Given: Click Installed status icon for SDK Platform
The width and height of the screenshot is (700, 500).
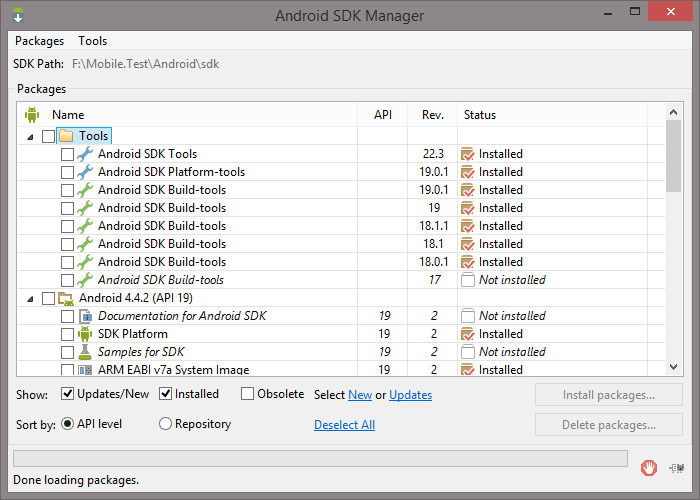Looking at the screenshot, I should [x=467, y=334].
